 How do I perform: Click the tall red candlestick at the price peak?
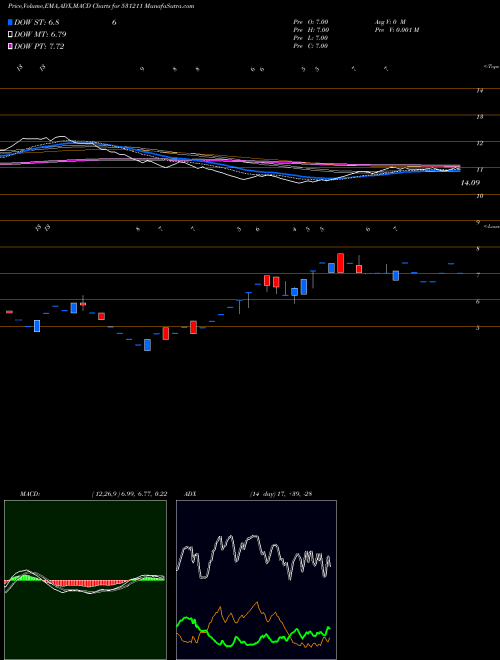(340, 263)
